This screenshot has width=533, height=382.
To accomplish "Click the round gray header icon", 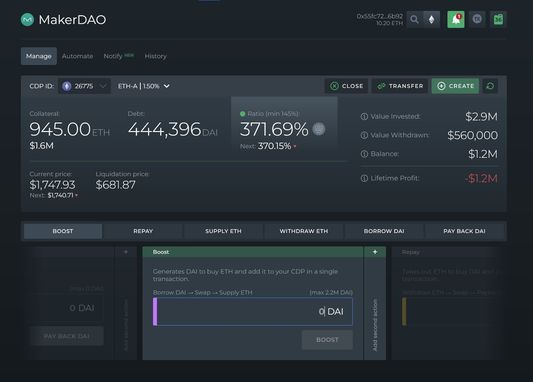I will point(477,19).
